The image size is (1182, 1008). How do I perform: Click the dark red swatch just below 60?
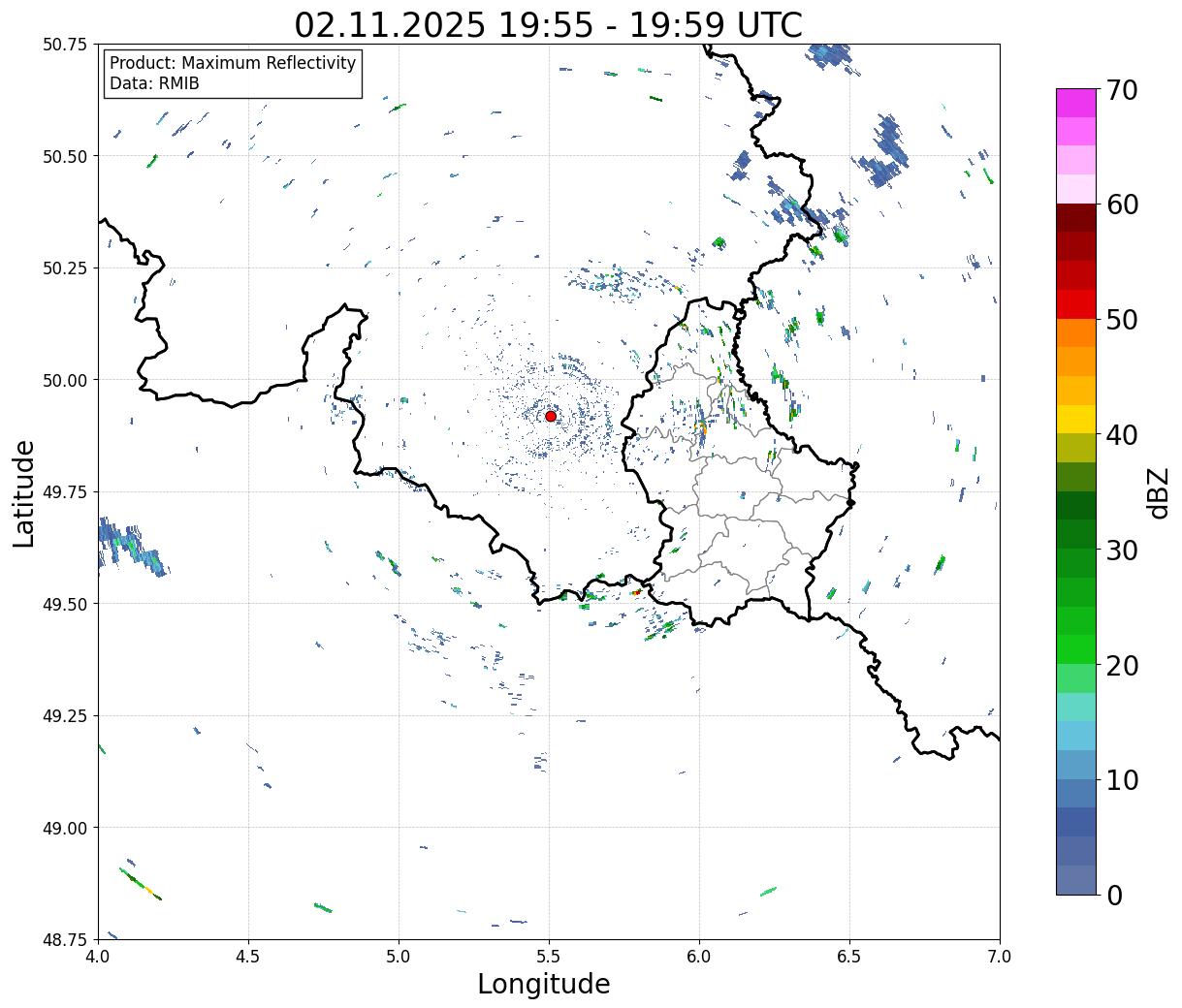pyautogui.click(x=1076, y=218)
